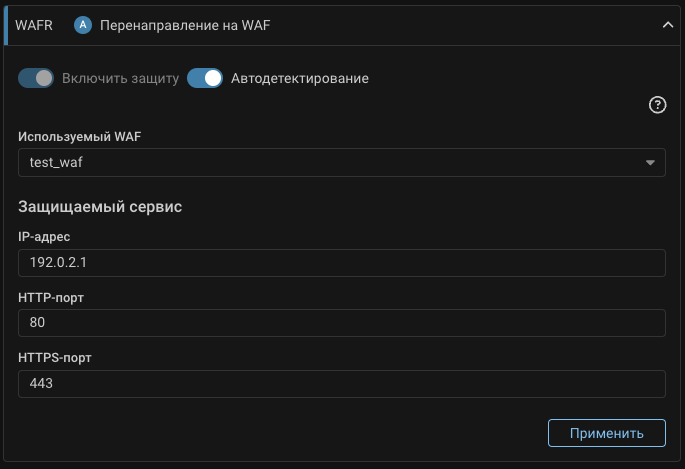
Task: Click the "Защищаемый сервис" section heading
Action: 100,207
